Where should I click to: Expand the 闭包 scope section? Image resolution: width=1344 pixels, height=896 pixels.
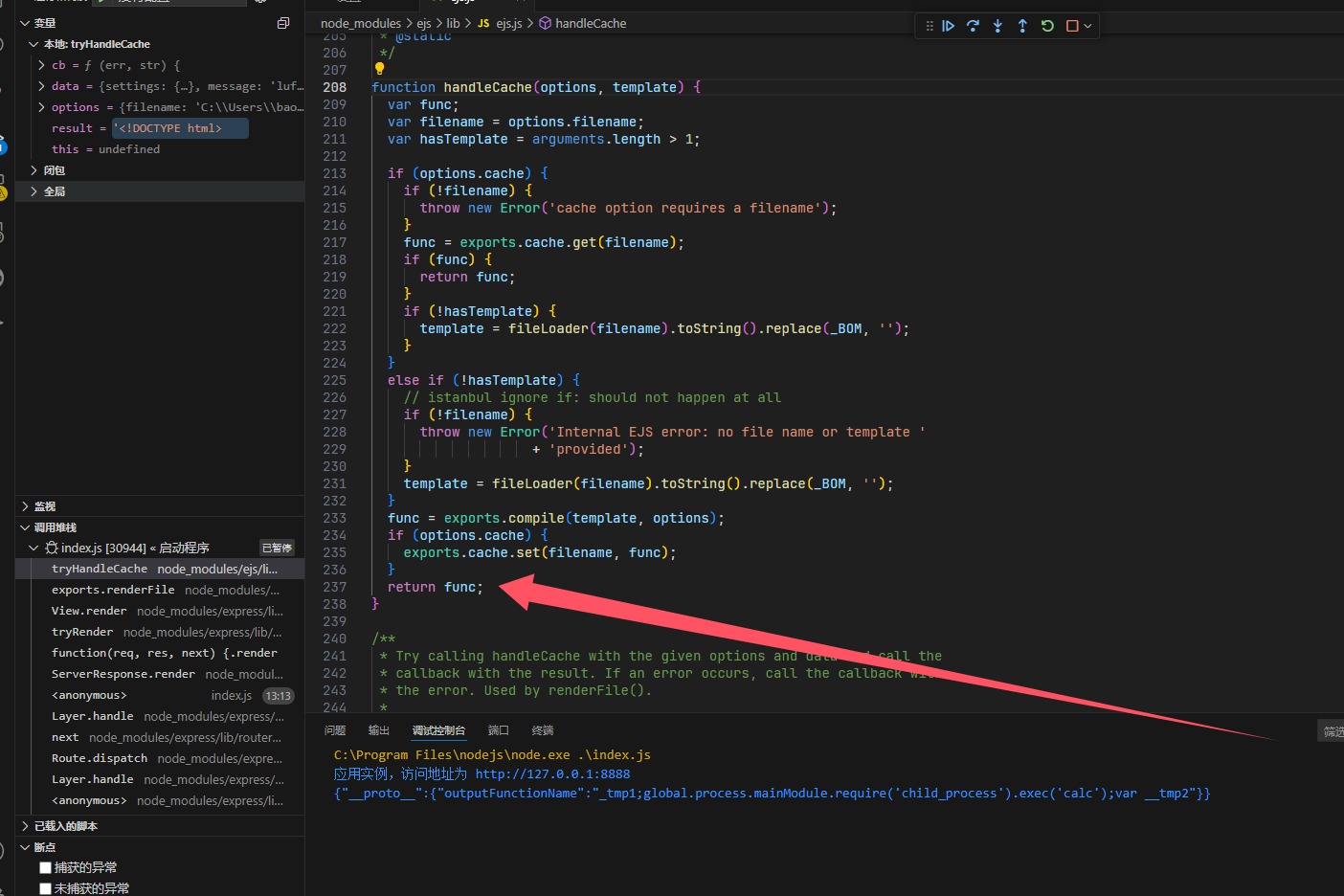click(x=34, y=170)
